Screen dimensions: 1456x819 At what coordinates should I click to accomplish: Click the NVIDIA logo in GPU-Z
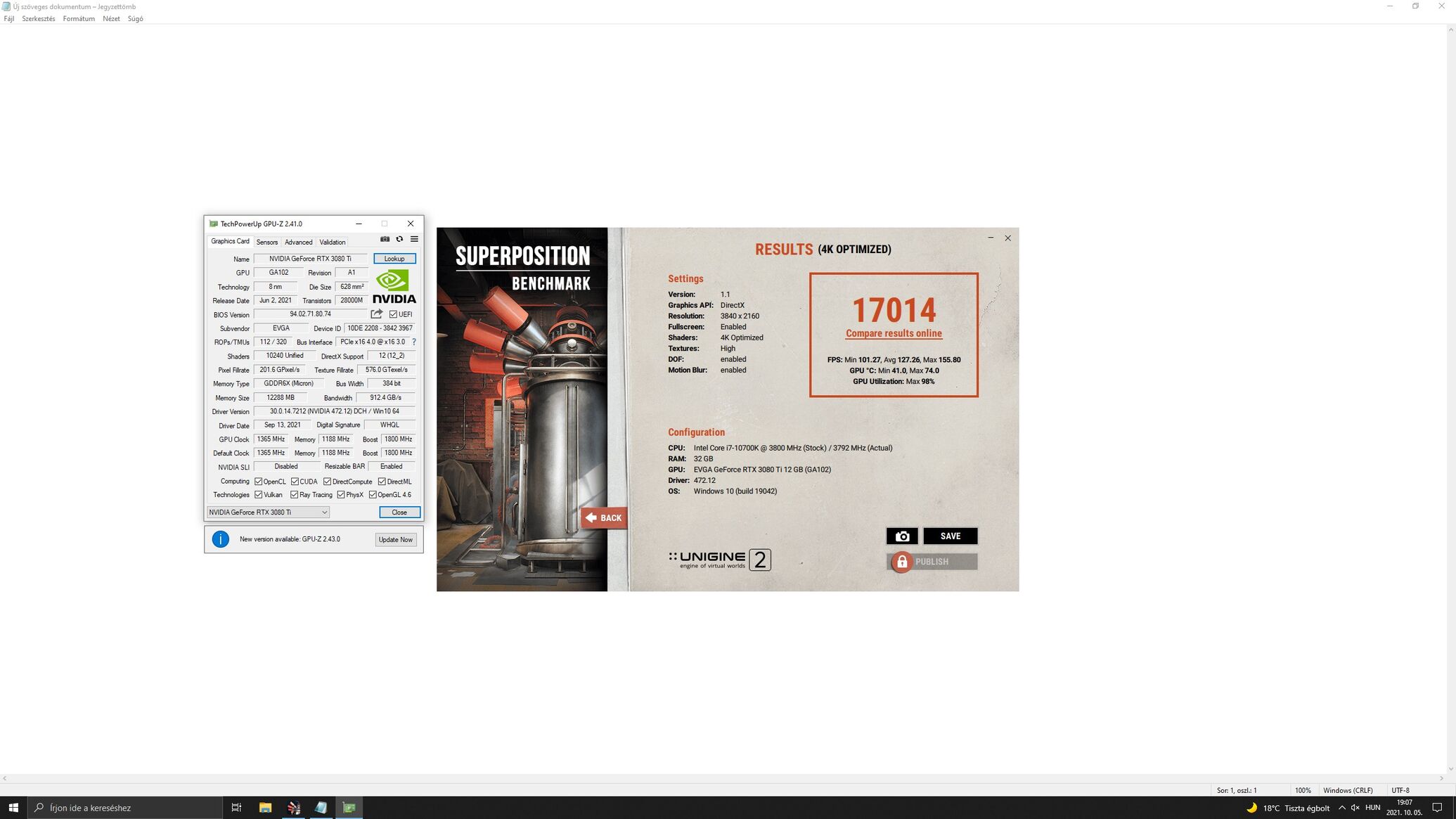point(394,286)
